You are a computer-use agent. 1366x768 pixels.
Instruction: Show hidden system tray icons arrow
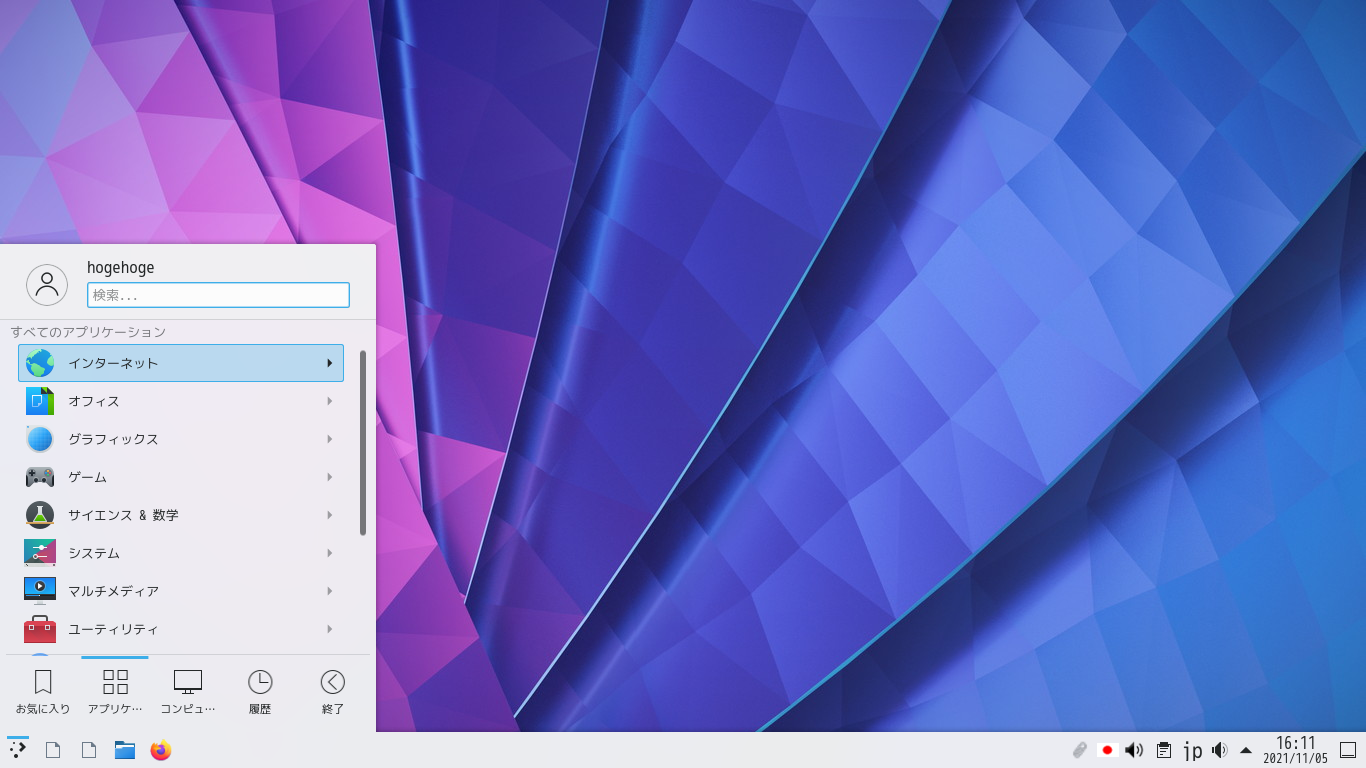coord(1246,750)
